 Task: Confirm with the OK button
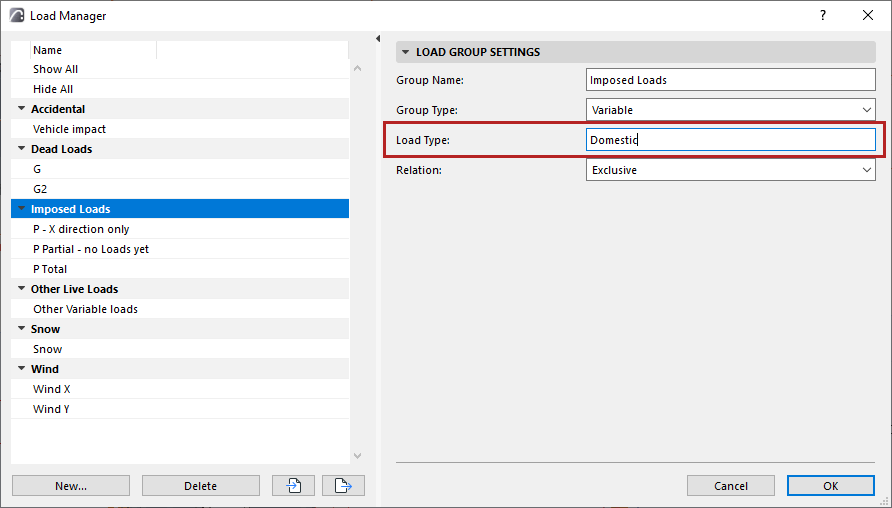tap(830, 485)
